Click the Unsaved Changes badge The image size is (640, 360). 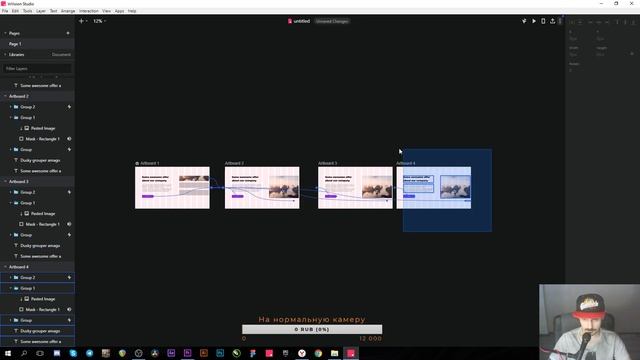(332, 21)
